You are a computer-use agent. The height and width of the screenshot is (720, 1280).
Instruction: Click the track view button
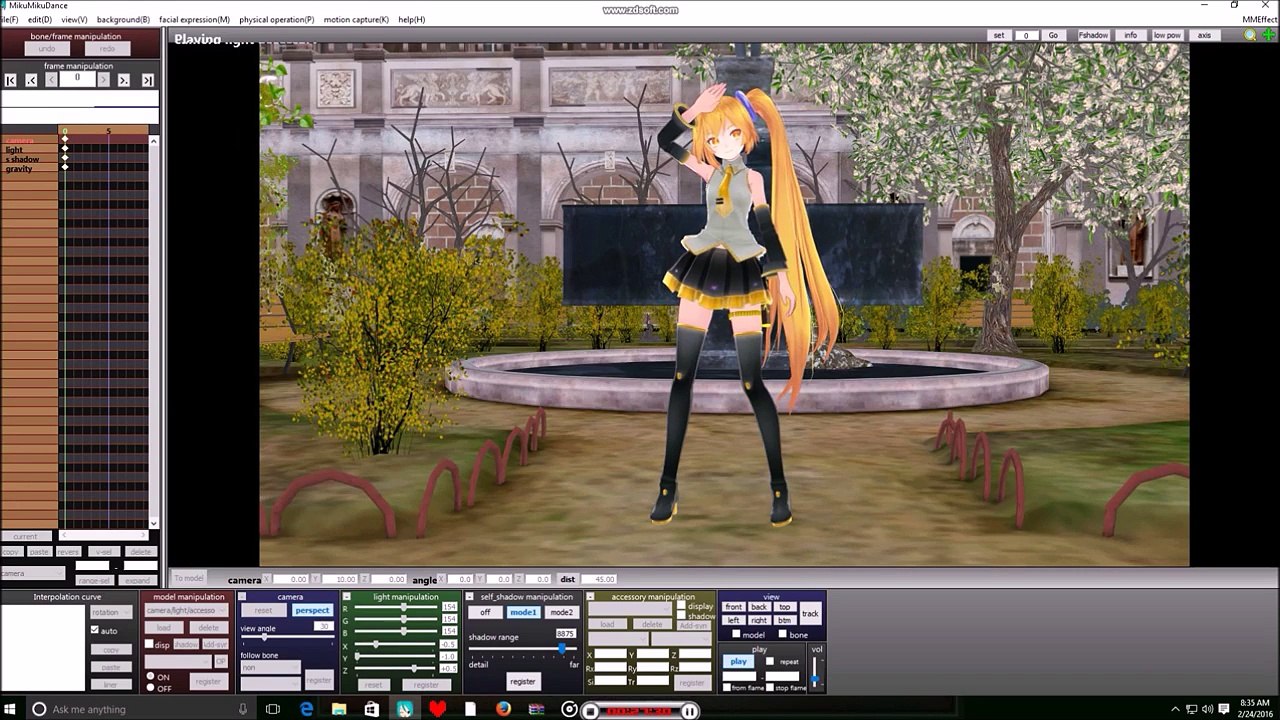point(810,613)
